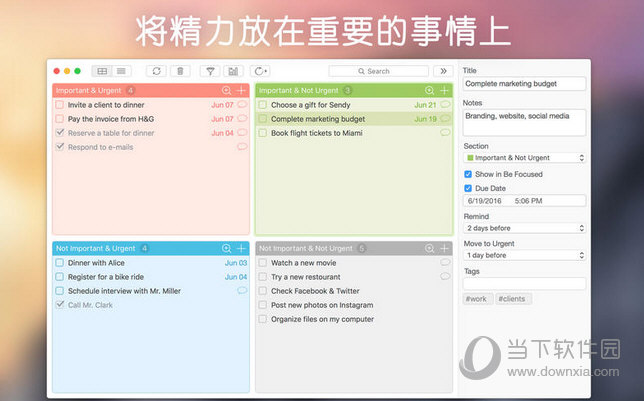
Task: Click the sync refresh icon
Action: (x=156, y=71)
